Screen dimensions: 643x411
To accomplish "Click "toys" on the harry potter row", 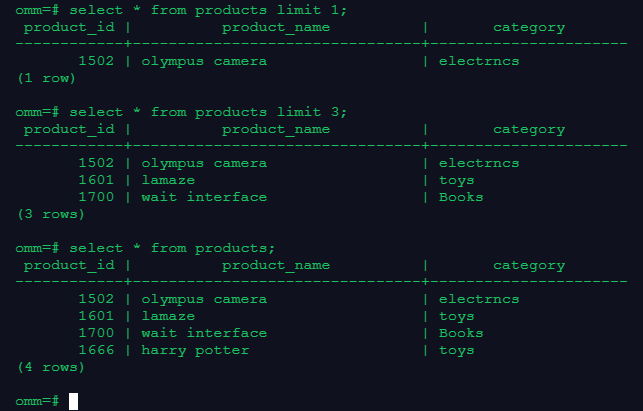I will point(457,350).
